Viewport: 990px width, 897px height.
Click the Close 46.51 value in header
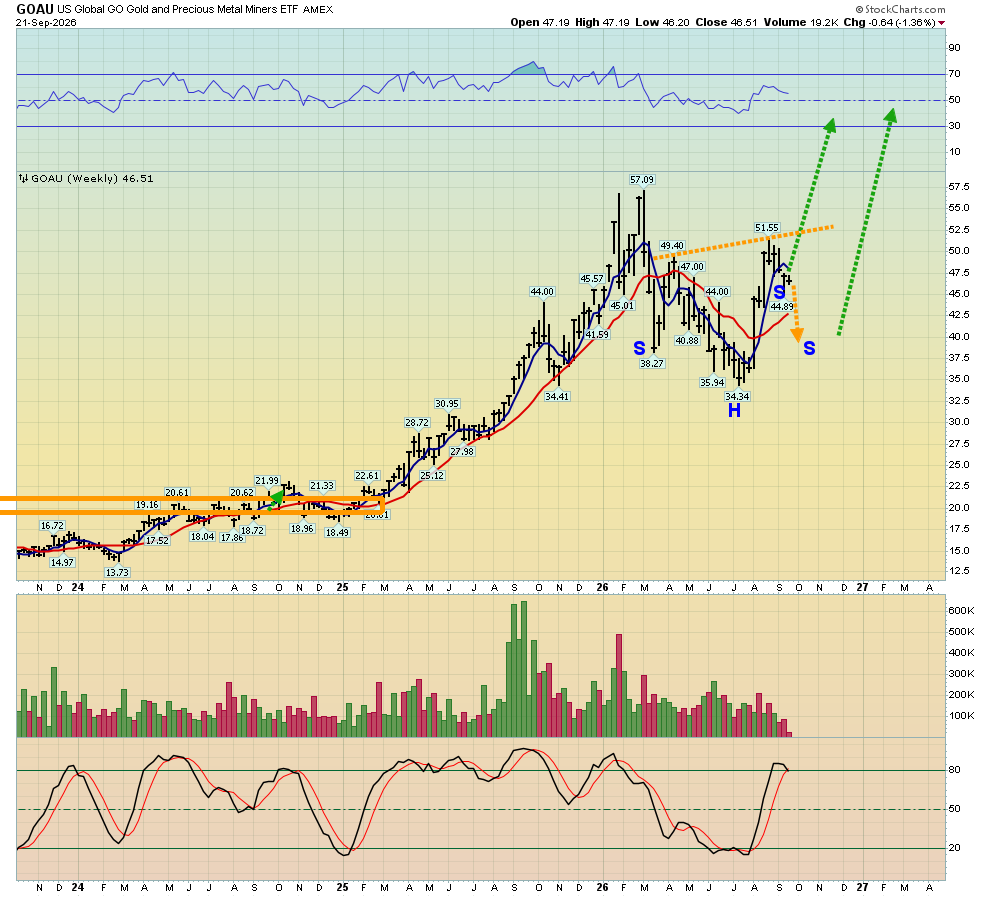pyautogui.click(x=726, y=23)
